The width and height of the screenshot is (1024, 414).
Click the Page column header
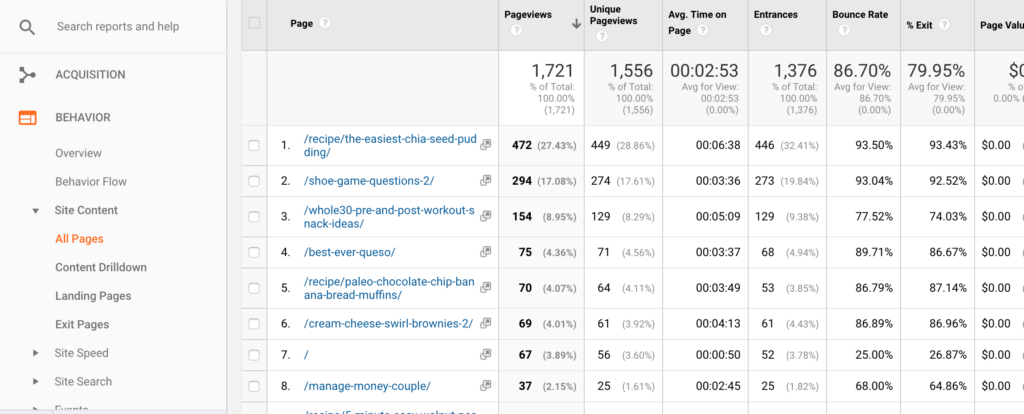(x=302, y=23)
